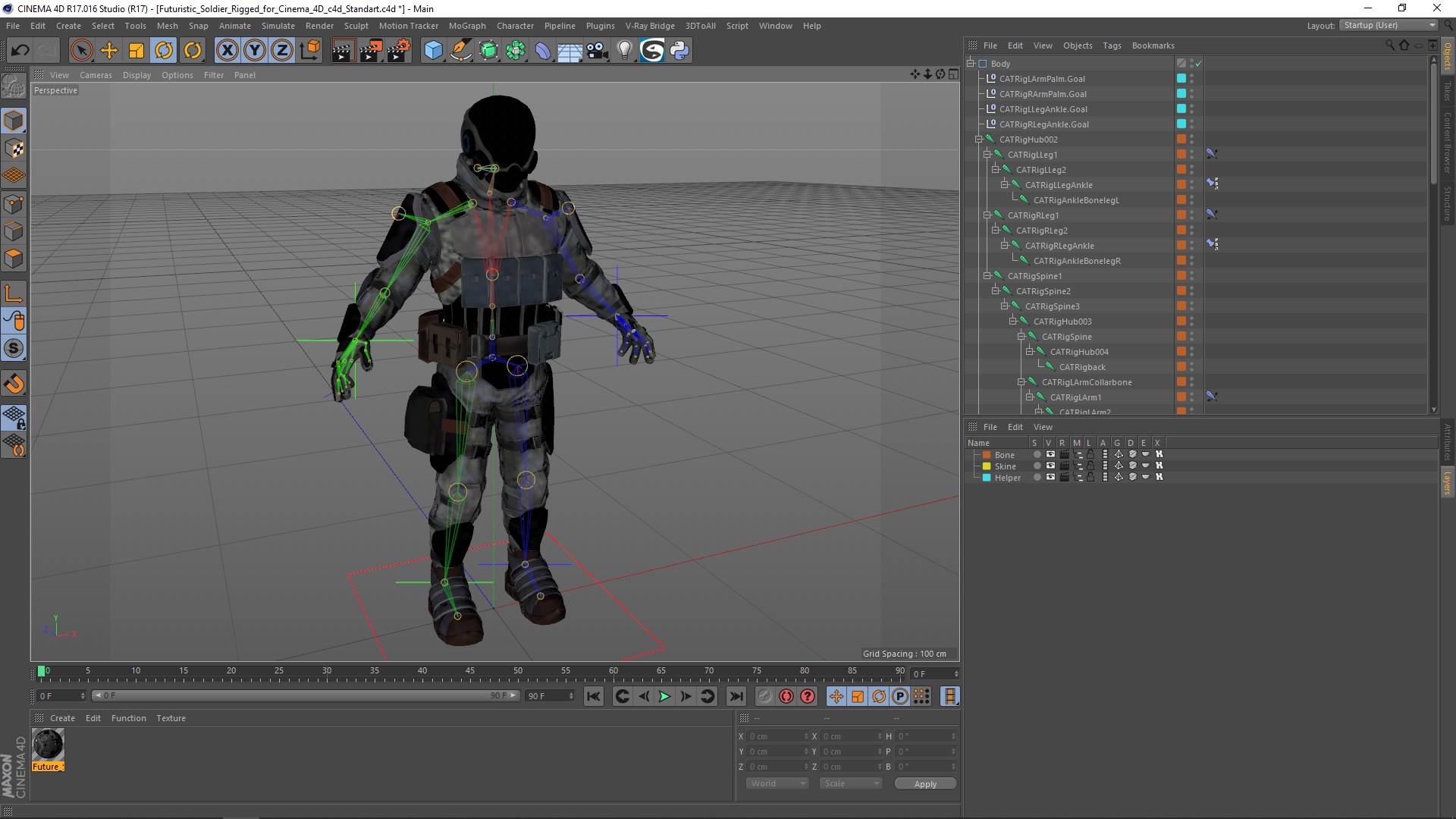
Task: Click the Helper layer cyan color swatch
Action: click(987, 478)
